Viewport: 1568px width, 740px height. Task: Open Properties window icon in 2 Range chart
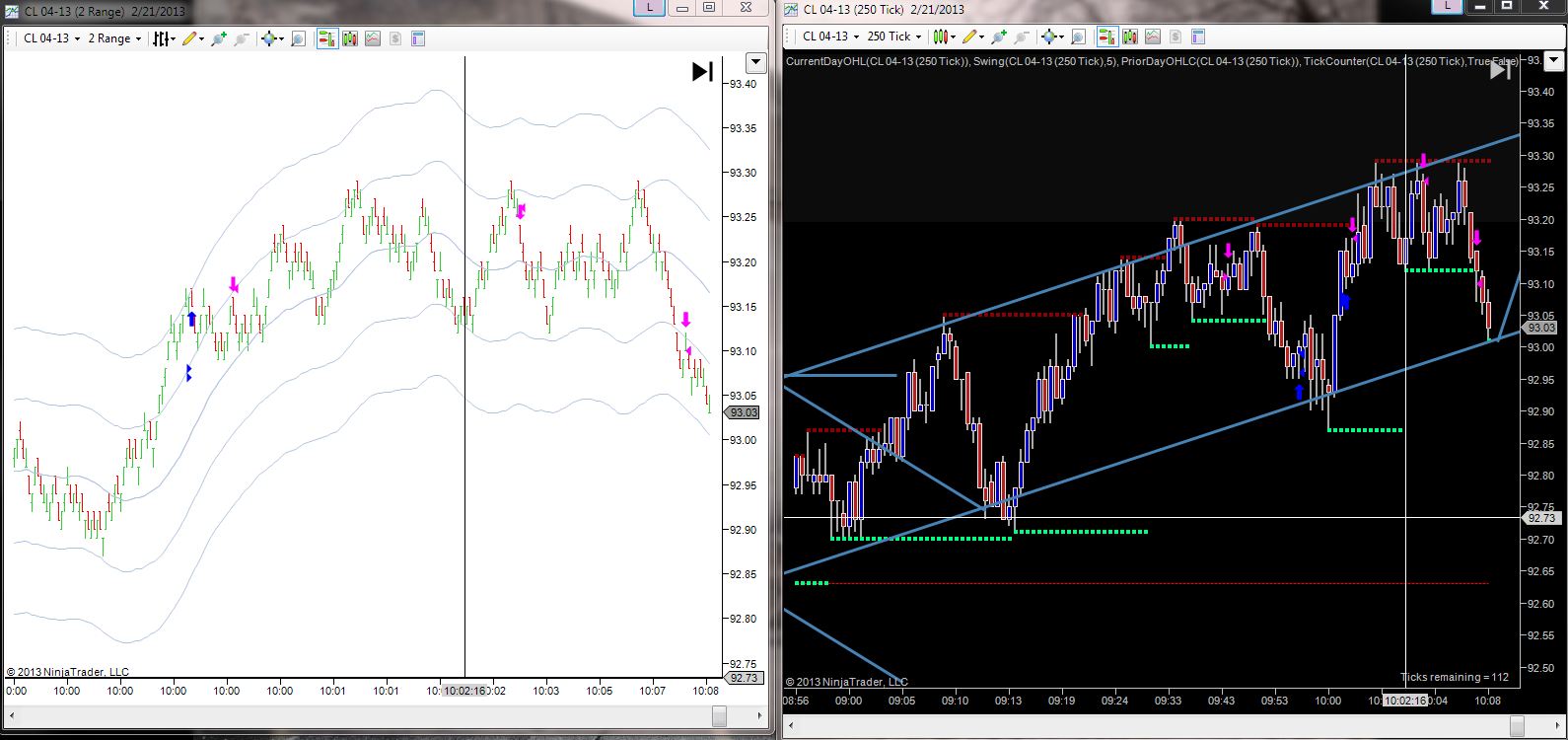(417, 38)
